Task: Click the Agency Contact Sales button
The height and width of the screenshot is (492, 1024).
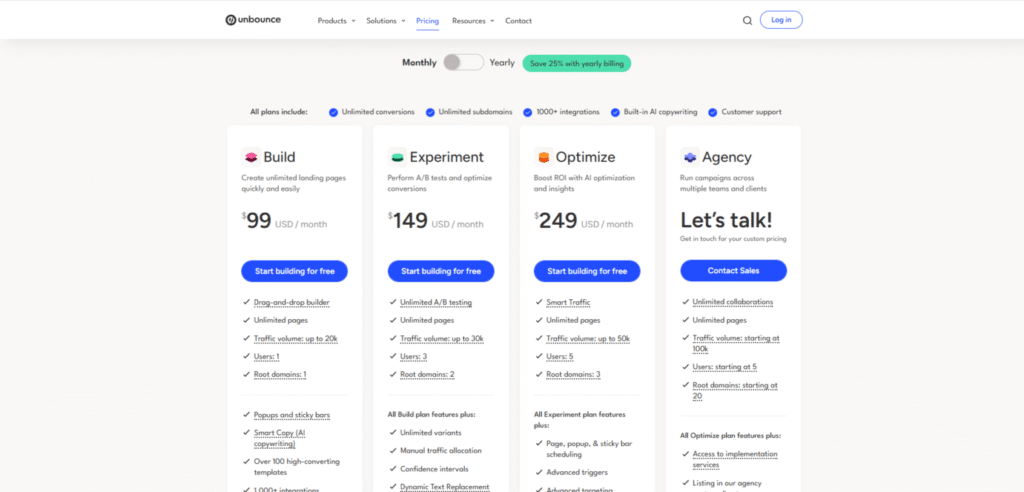Action: coord(733,271)
